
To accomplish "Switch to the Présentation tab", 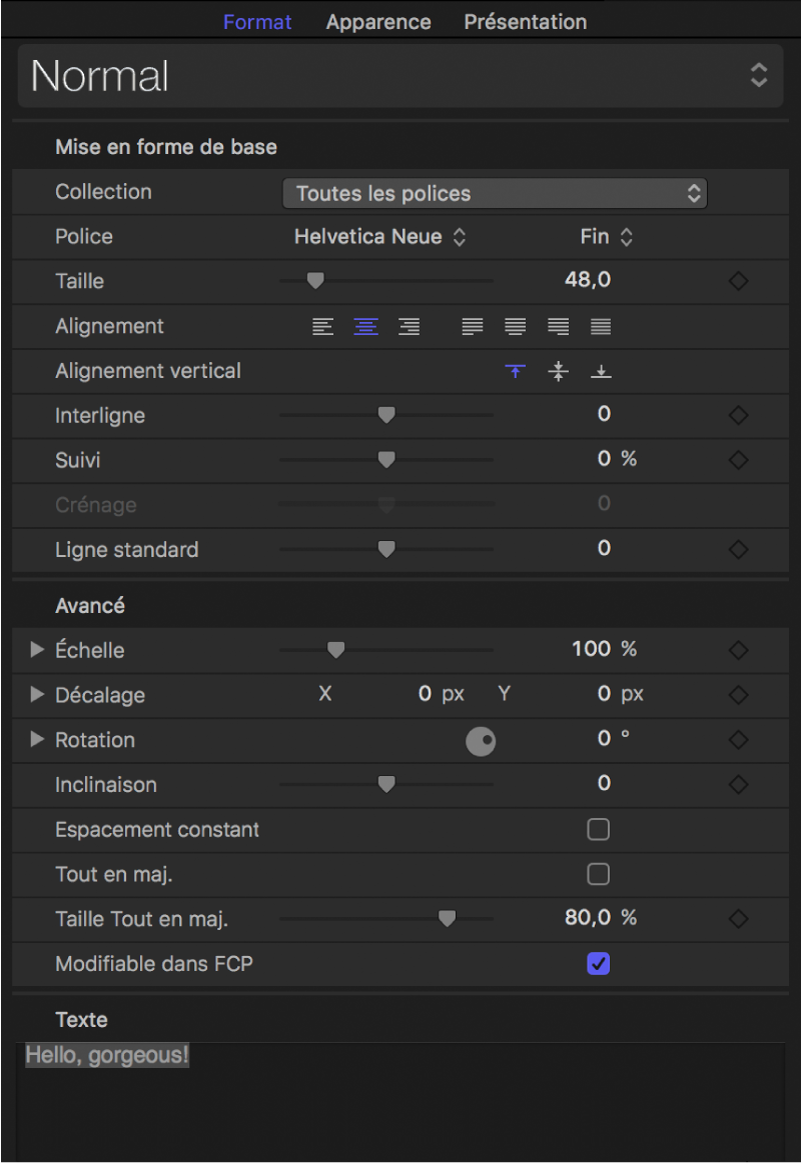I will tap(525, 21).
